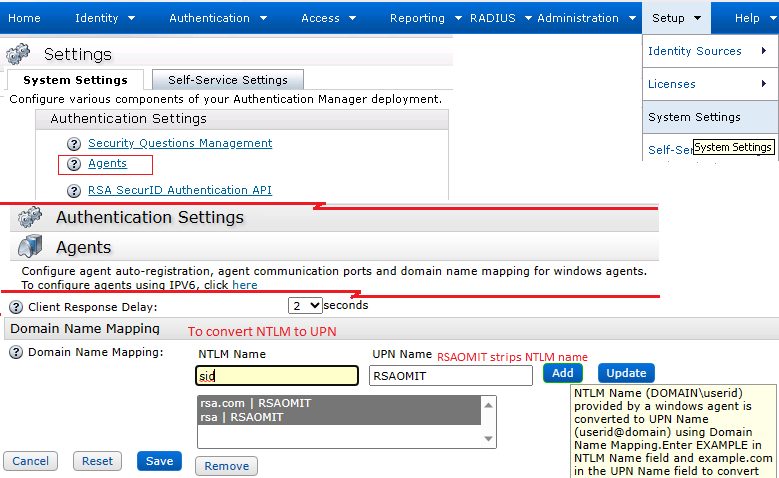Expand the Licenses submenu
The height and width of the screenshot is (478, 779).
tap(709, 84)
